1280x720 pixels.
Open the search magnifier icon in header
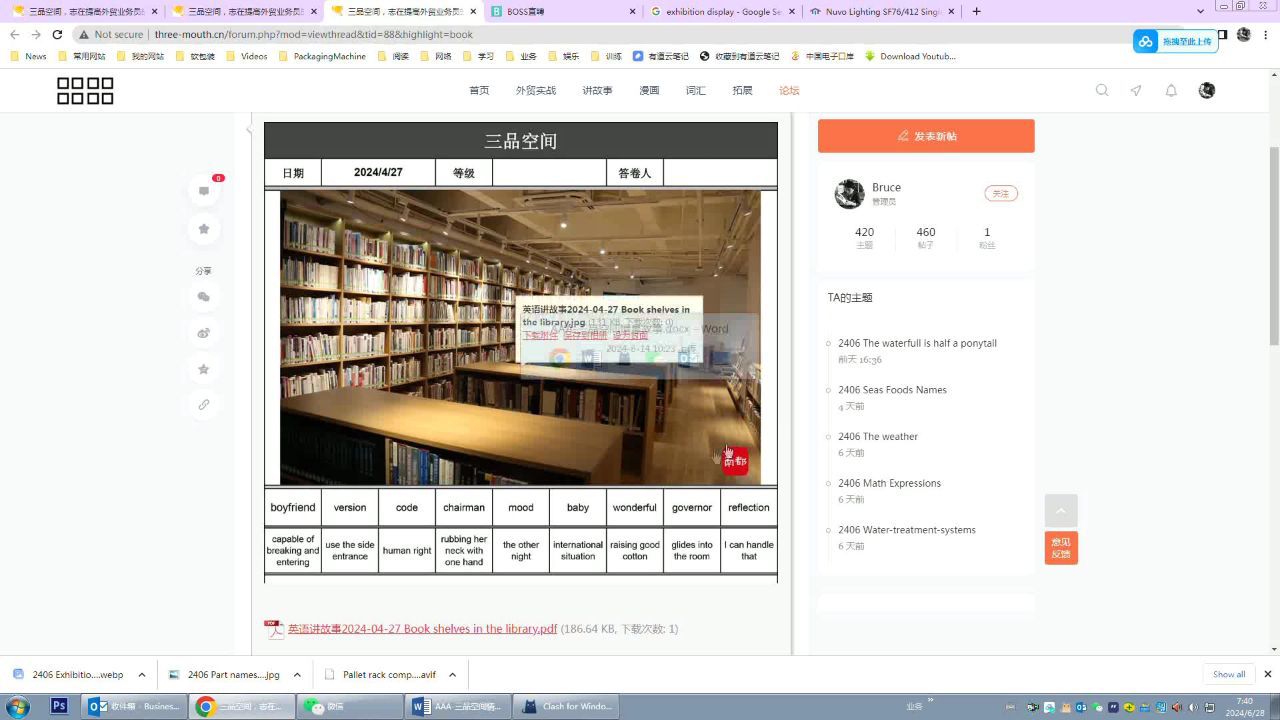pos(1102,90)
